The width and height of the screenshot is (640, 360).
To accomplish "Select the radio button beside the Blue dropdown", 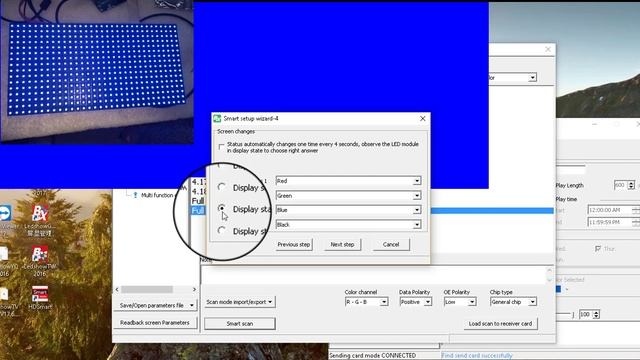I will coord(222,208).
